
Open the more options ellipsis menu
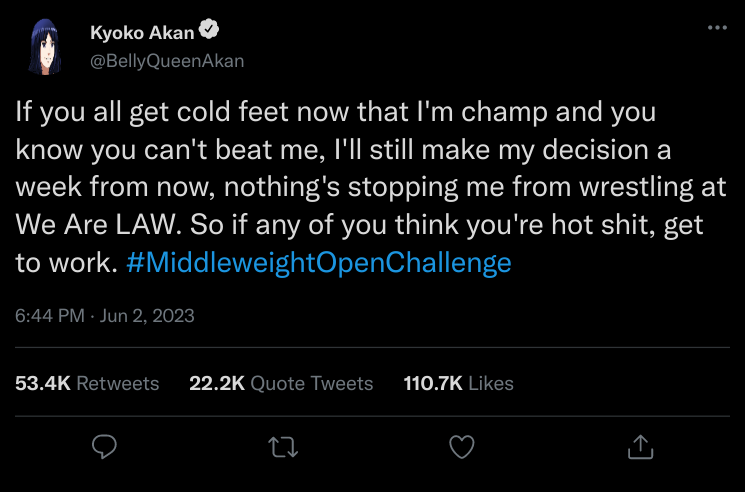pos(717,28)
